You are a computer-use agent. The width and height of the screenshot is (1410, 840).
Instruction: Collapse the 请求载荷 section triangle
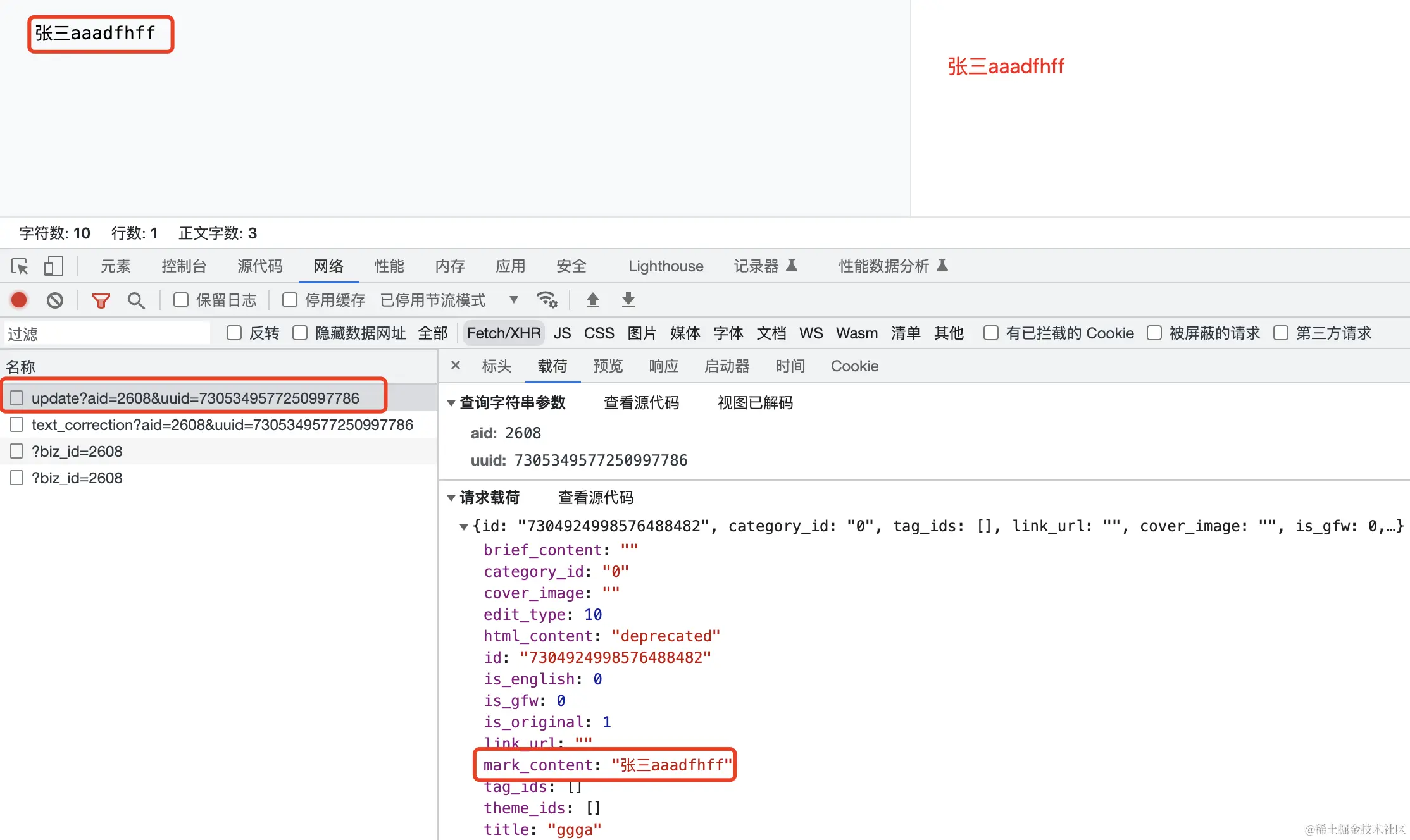(x=451, y=498)
